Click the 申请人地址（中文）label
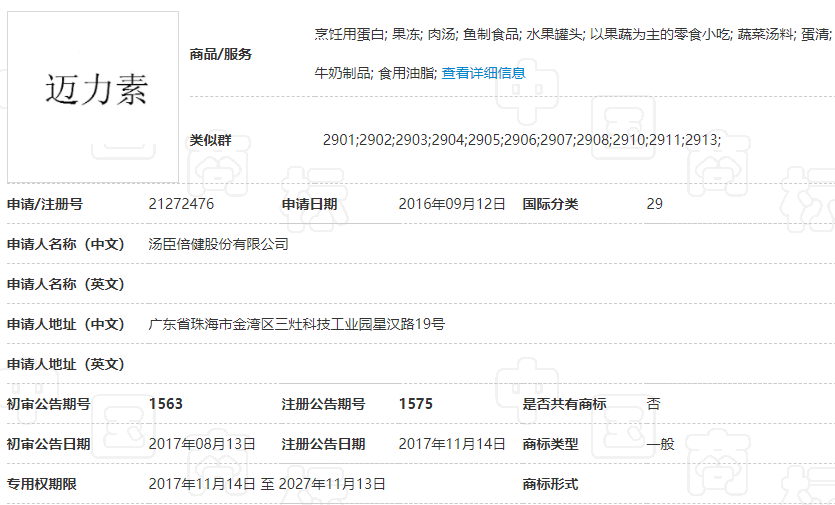This screenshot has height=505, width=835. tap(66, 324)
